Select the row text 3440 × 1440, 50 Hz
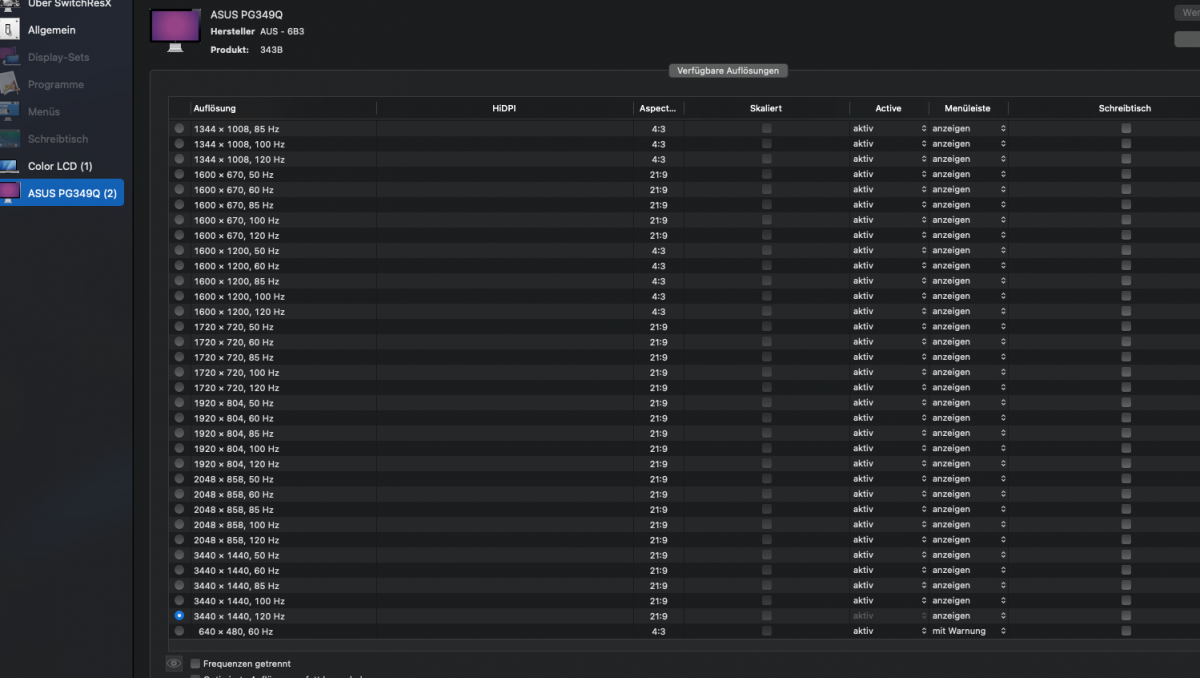Viewport: 1200px width, 678px height. 236,555
